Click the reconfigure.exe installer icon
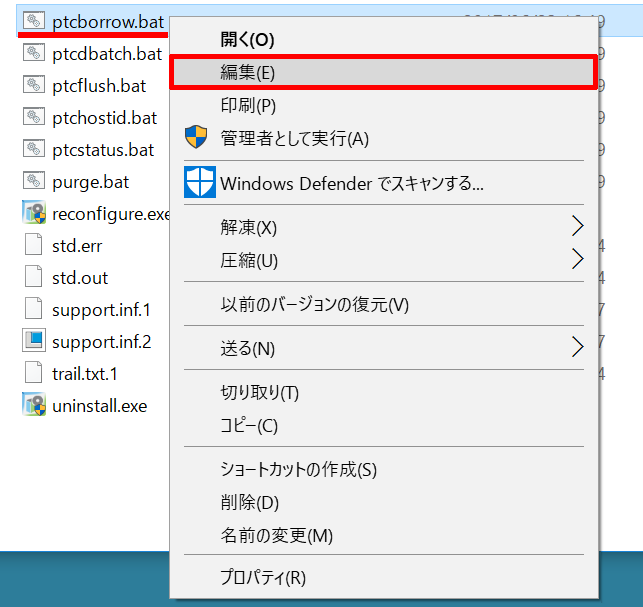Viewport: 643px width, 607px height. pyautogui.click(x=35, y=213)
